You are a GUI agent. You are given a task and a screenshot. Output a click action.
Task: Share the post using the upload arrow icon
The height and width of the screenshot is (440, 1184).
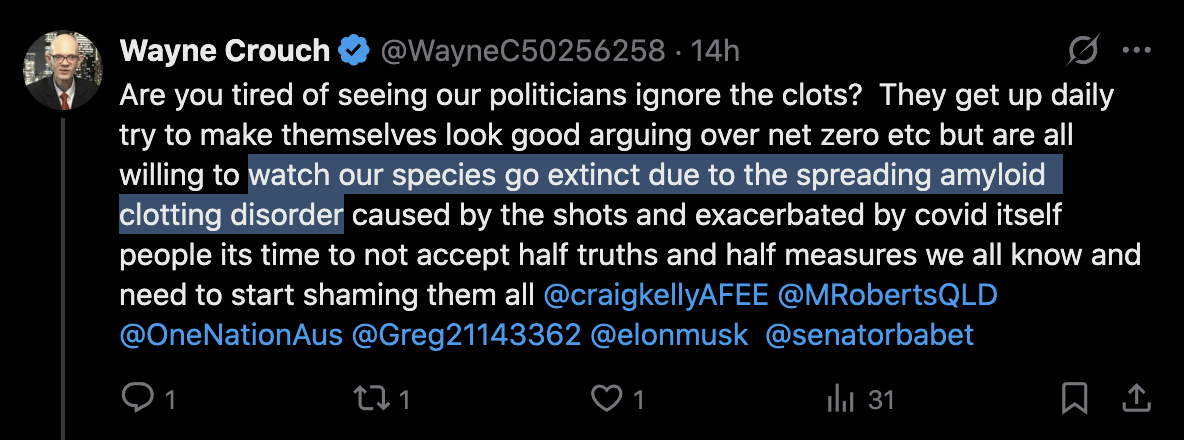click(x=1137, y=399)
